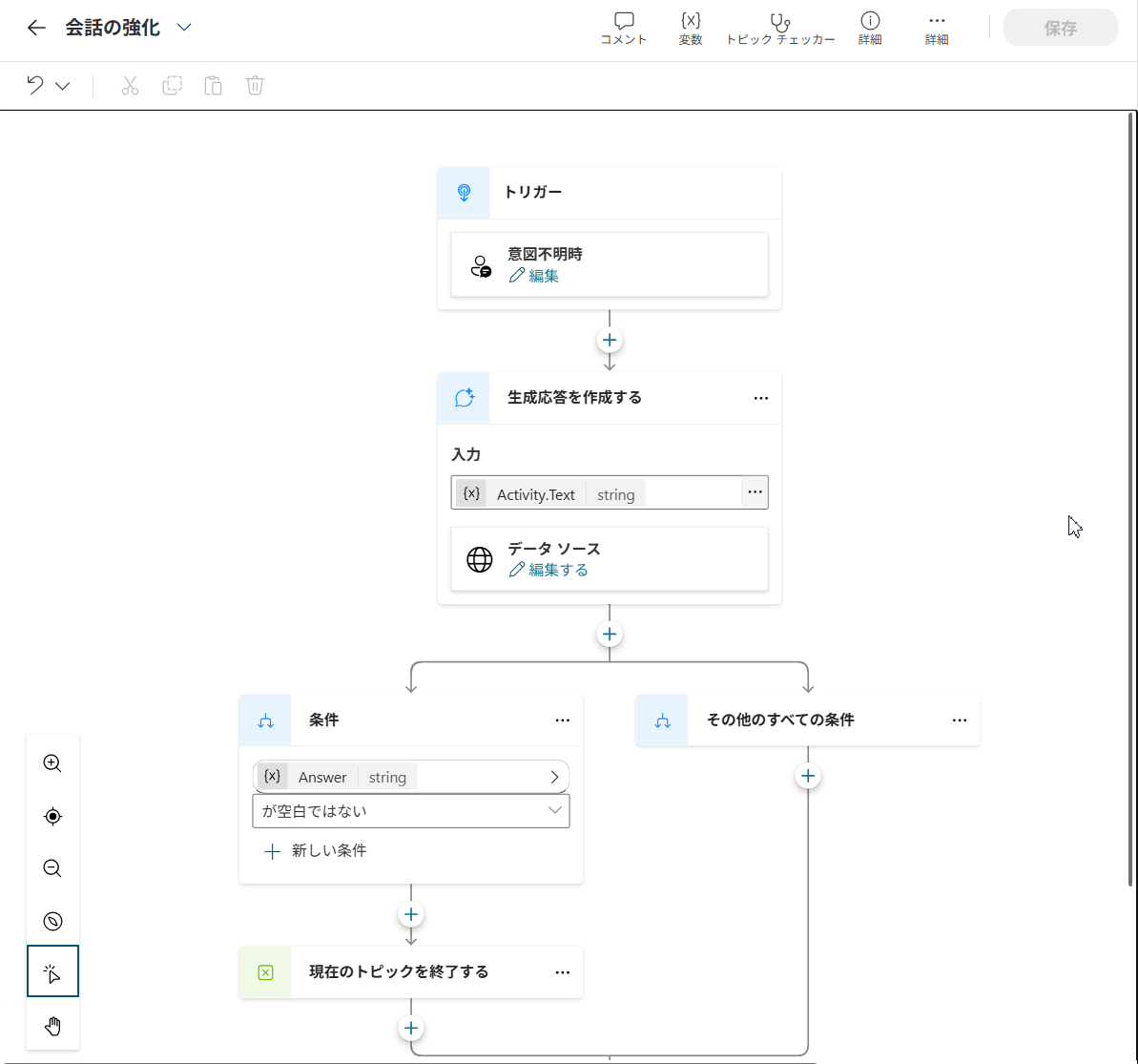The height and width of the screenshot is (1064, 1138).
Task: Click the データ ソース globe icon
Action: click(480, 559)
